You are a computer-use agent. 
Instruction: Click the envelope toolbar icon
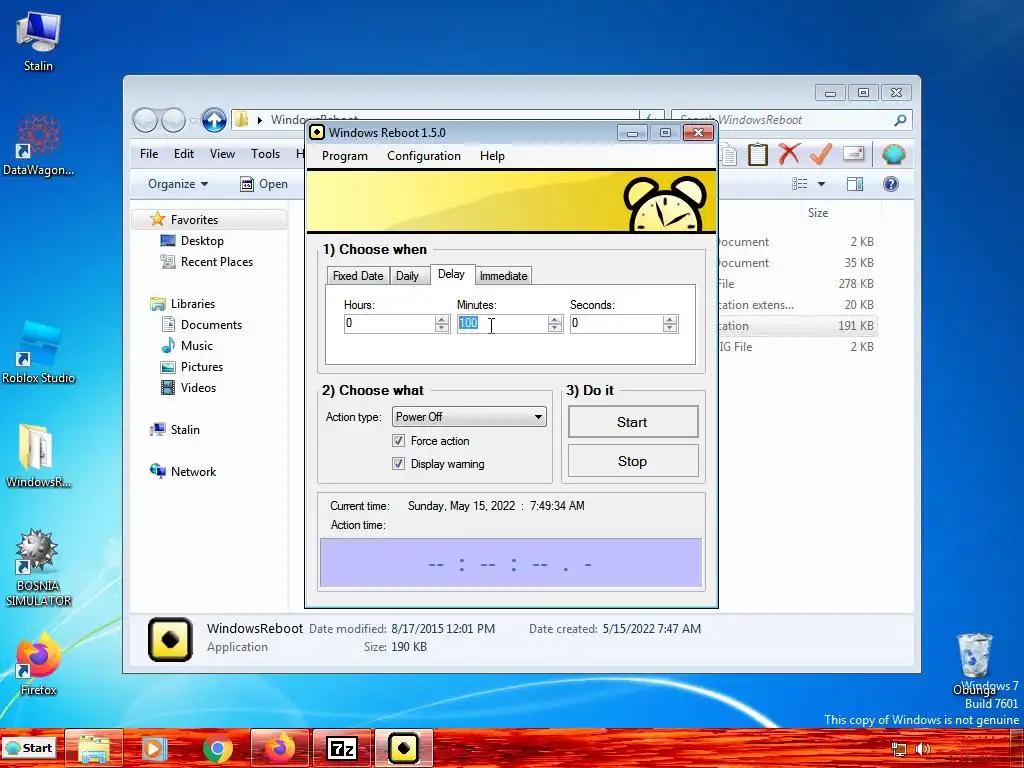(x=854, y=153)
